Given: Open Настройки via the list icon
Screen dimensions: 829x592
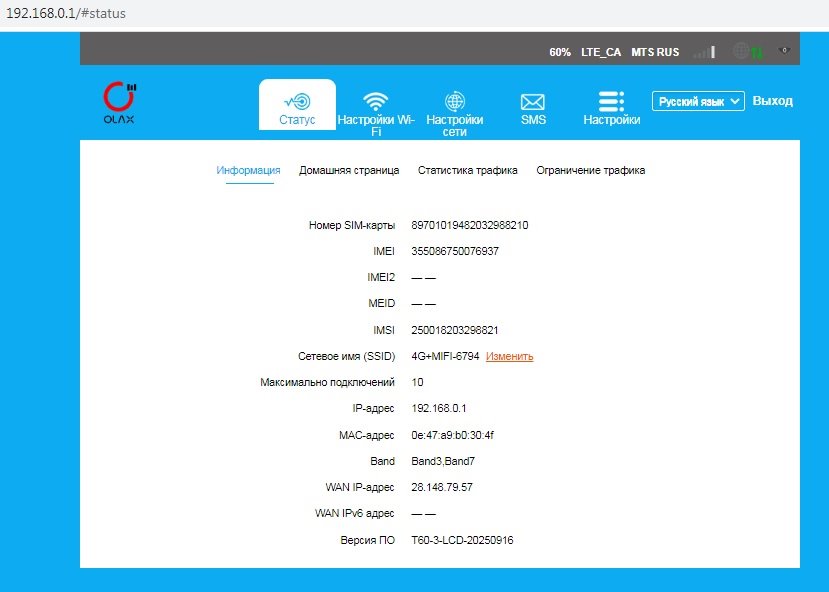Looking at the screenshot, I should tap(611, 102).
